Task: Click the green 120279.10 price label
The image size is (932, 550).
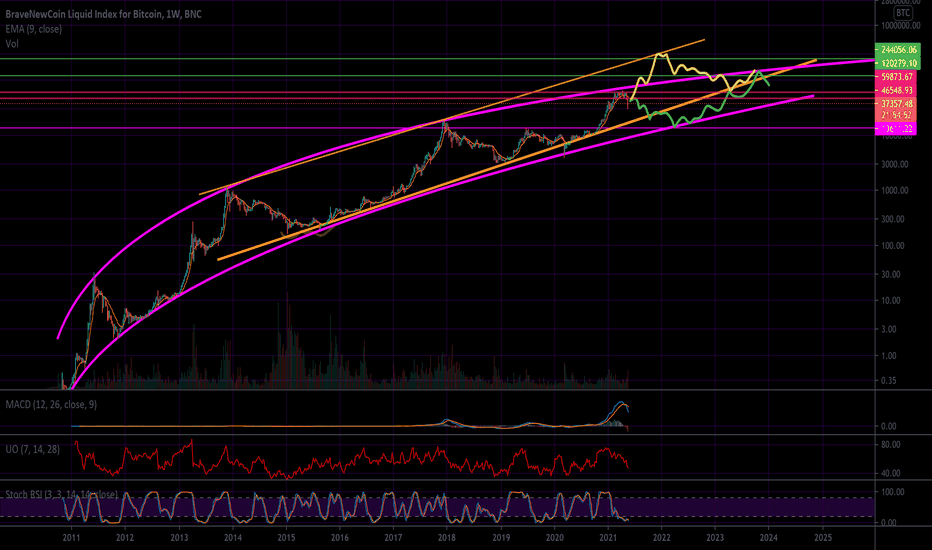Action: coord(899,63)
